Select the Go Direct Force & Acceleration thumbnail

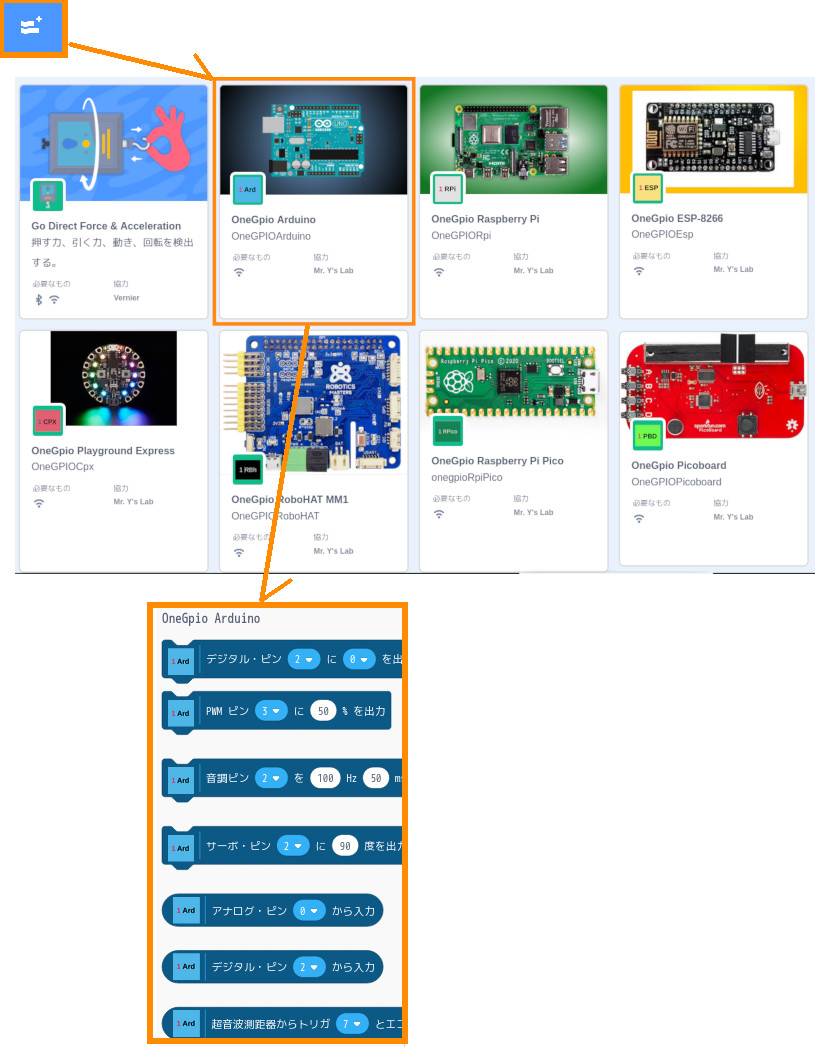click(x=113, y=143)
